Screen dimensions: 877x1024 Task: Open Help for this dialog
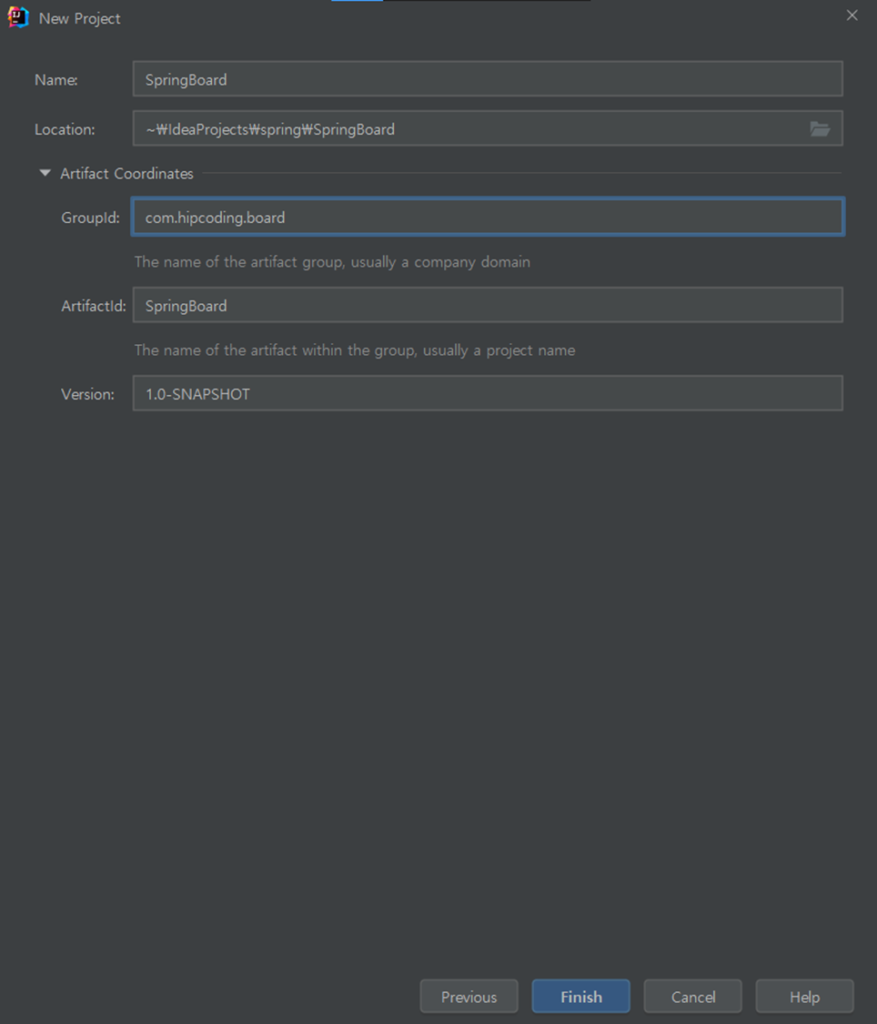804,996
